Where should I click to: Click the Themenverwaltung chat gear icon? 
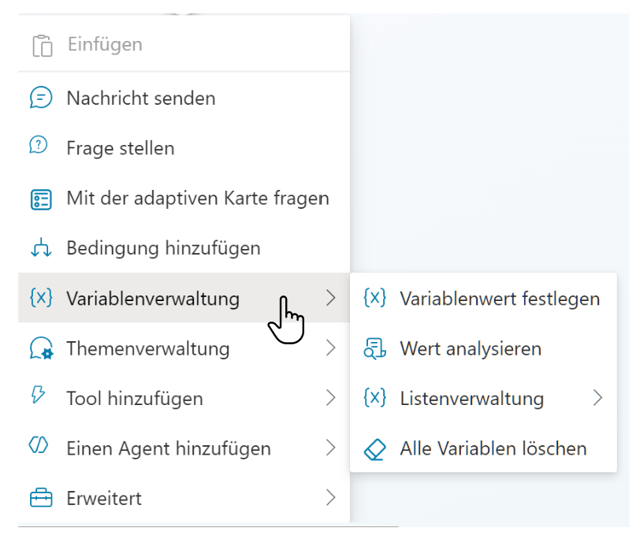coord(41,348)
